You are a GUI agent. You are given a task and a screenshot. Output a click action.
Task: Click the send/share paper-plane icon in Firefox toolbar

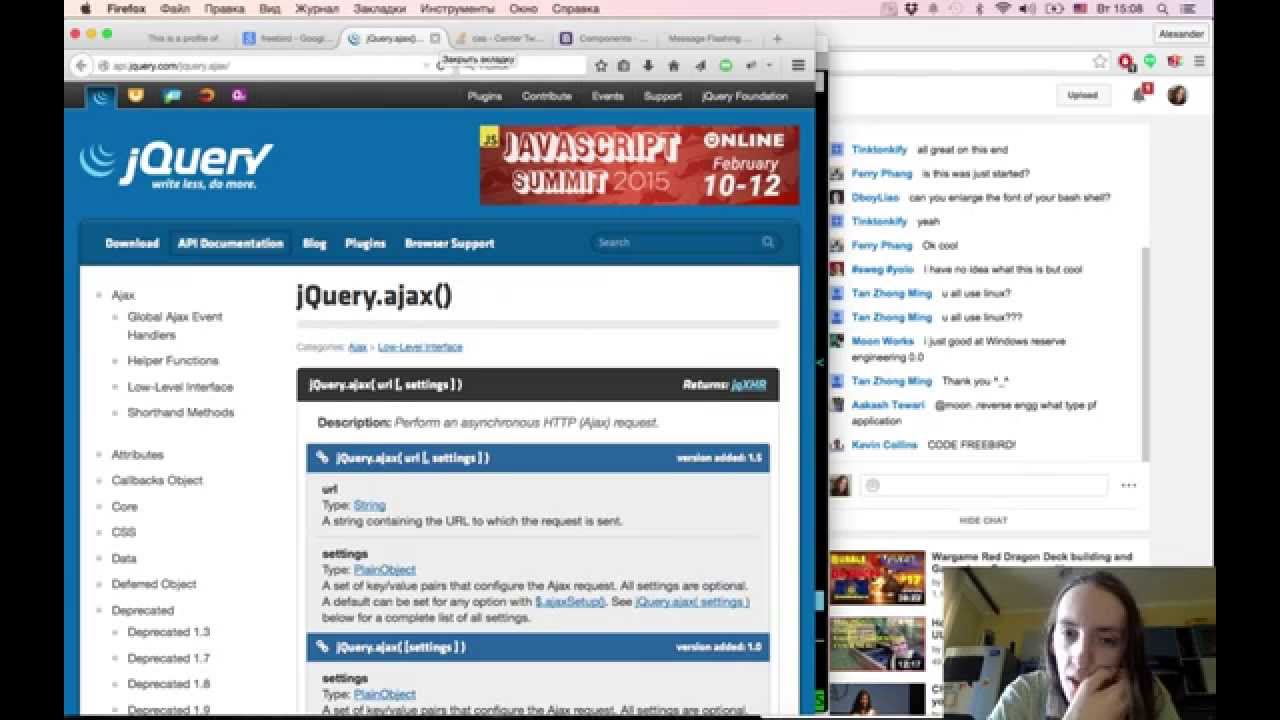point(700,66)
